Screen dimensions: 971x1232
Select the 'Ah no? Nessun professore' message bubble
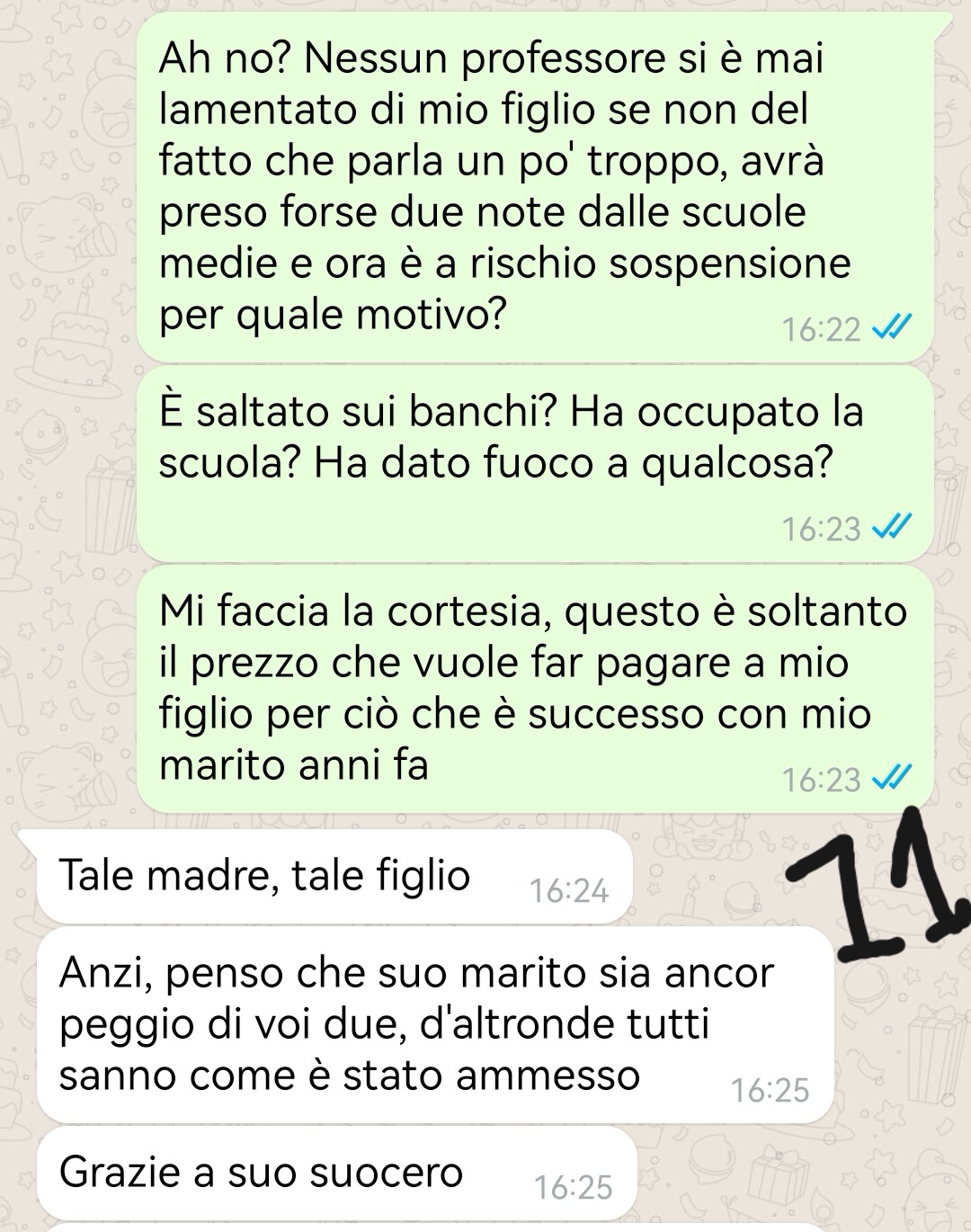536,187
